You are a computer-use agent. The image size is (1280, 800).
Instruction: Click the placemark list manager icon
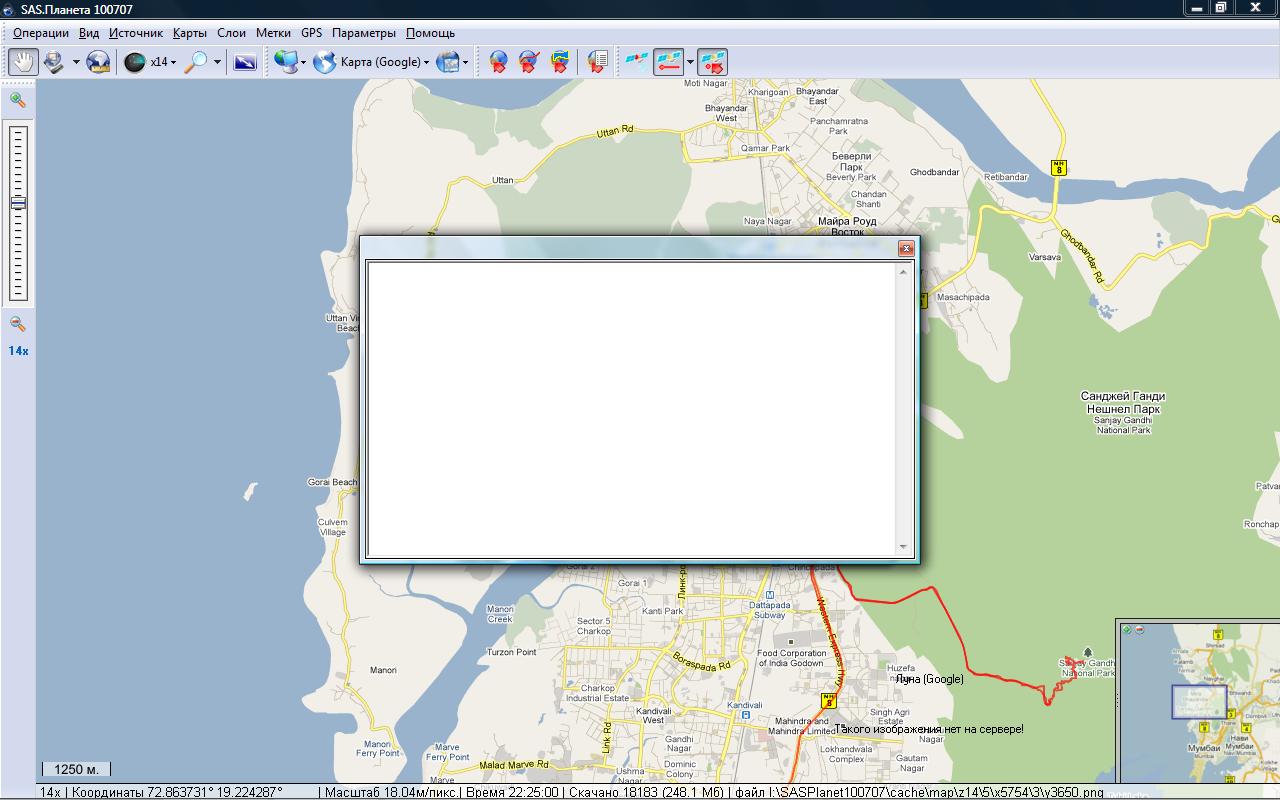[x=597, y=62]
